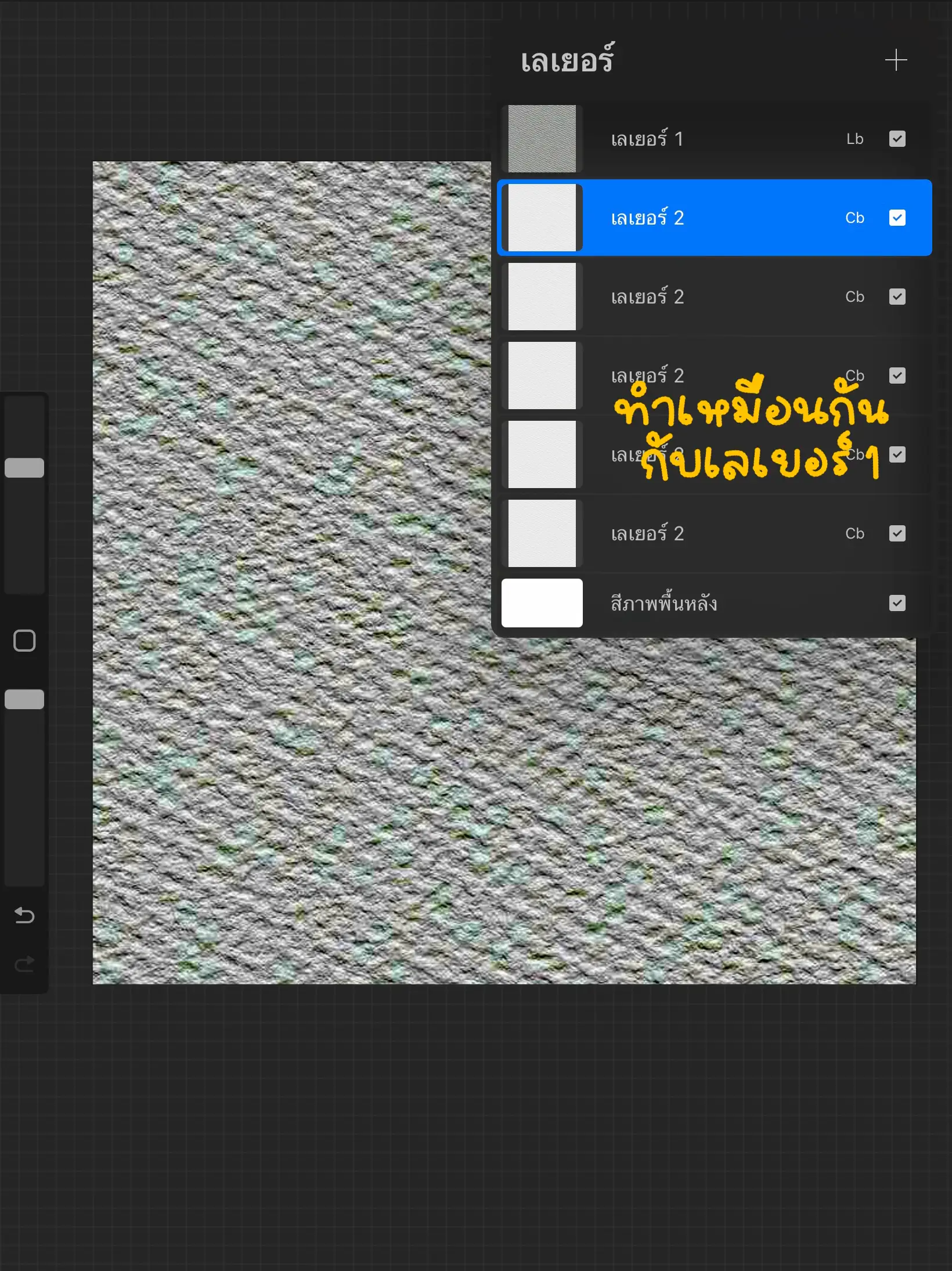Open the Lb blend mode for เลเยอร์ 1
The height and width of the screenshot is (1271, 952).
[x=856, y=138]
